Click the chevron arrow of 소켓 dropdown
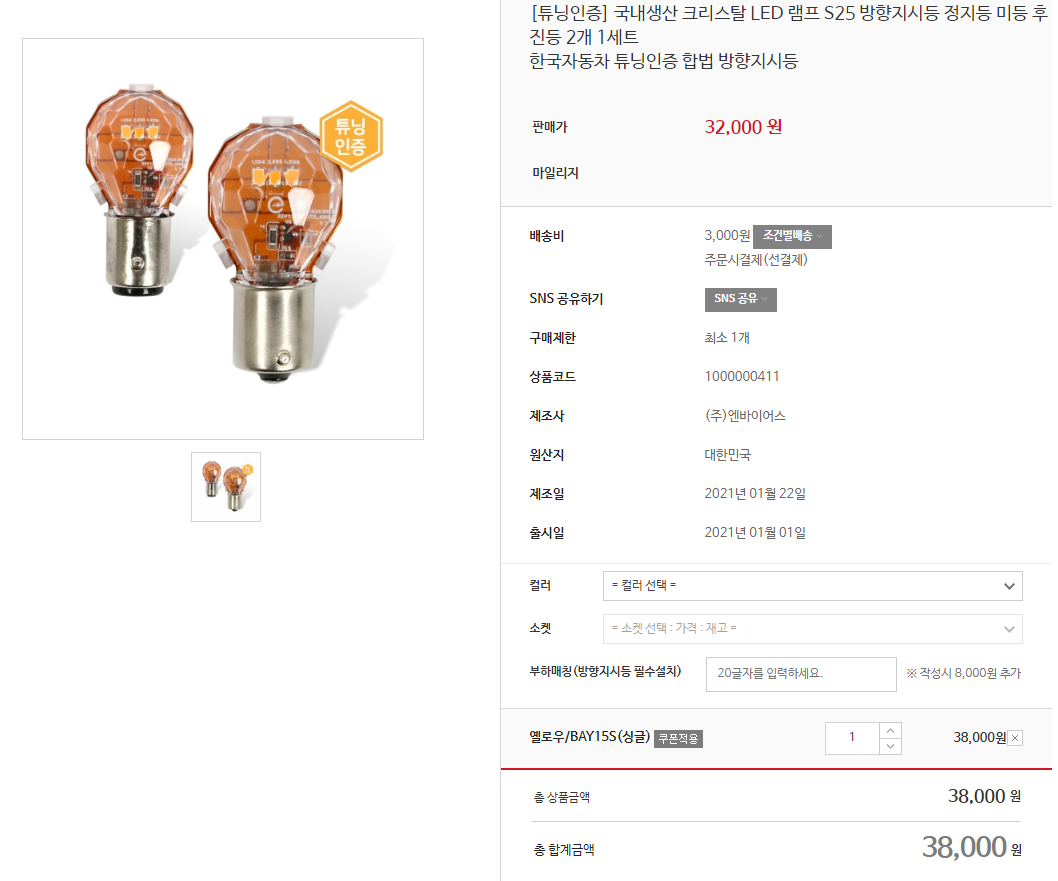1058x881 pixels. click(x=1009, y=629)
